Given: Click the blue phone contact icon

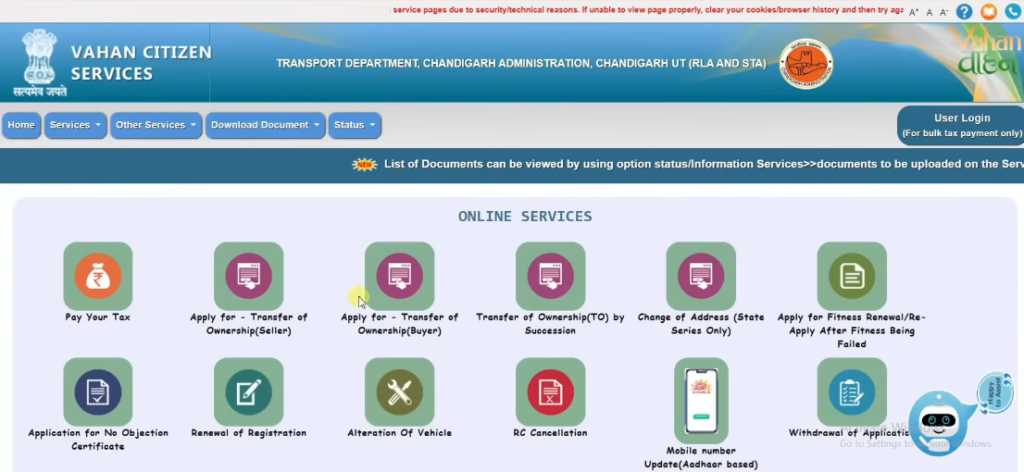Looking at the screenshot, I should (1012, 12).
